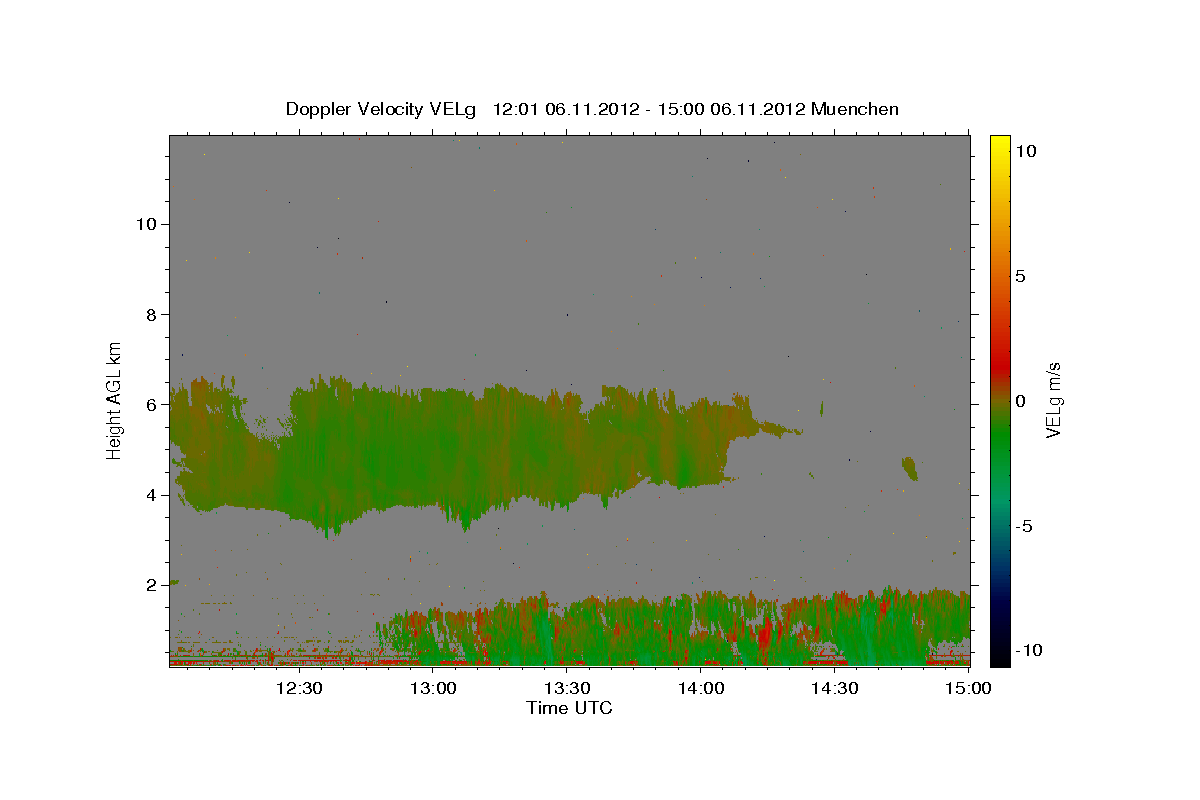Click the 15:00 time tick label
The height and width of the screenshot is (800, 1200).
click(x=967, y=688)
